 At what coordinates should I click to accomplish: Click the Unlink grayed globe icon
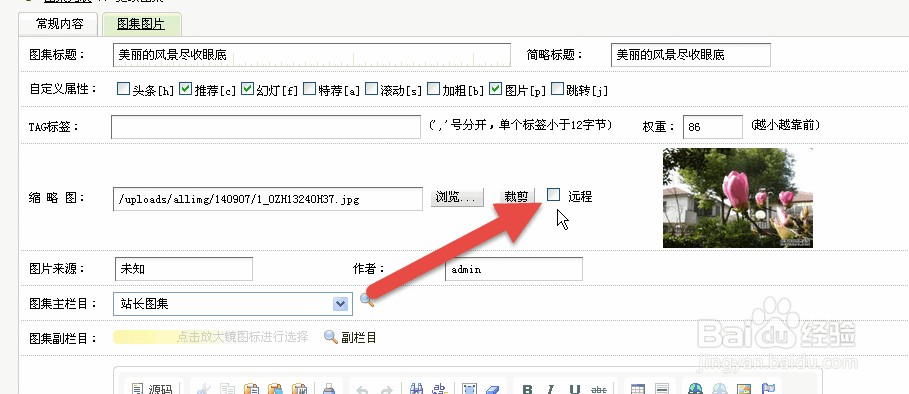tap(719, 389)
